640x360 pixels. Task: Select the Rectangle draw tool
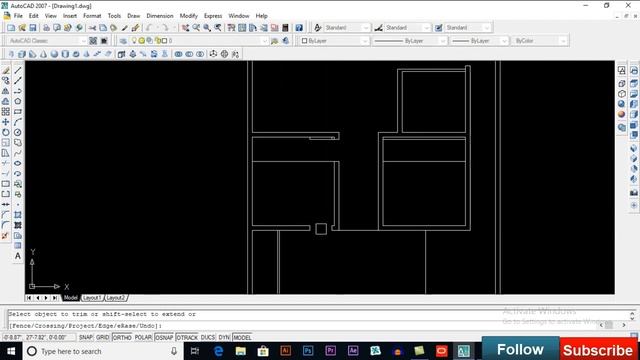click(x=18, y=111)
